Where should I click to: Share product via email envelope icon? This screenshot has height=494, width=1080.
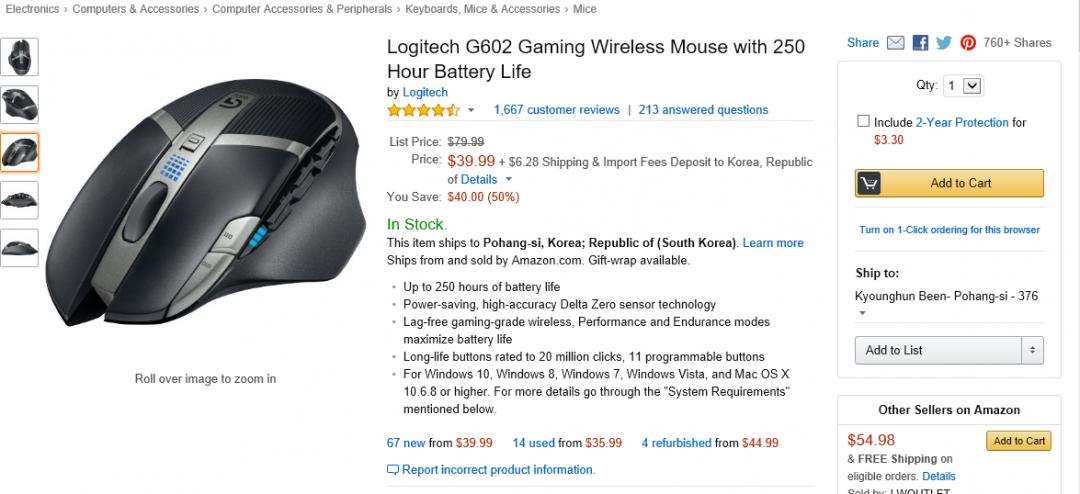896,43
